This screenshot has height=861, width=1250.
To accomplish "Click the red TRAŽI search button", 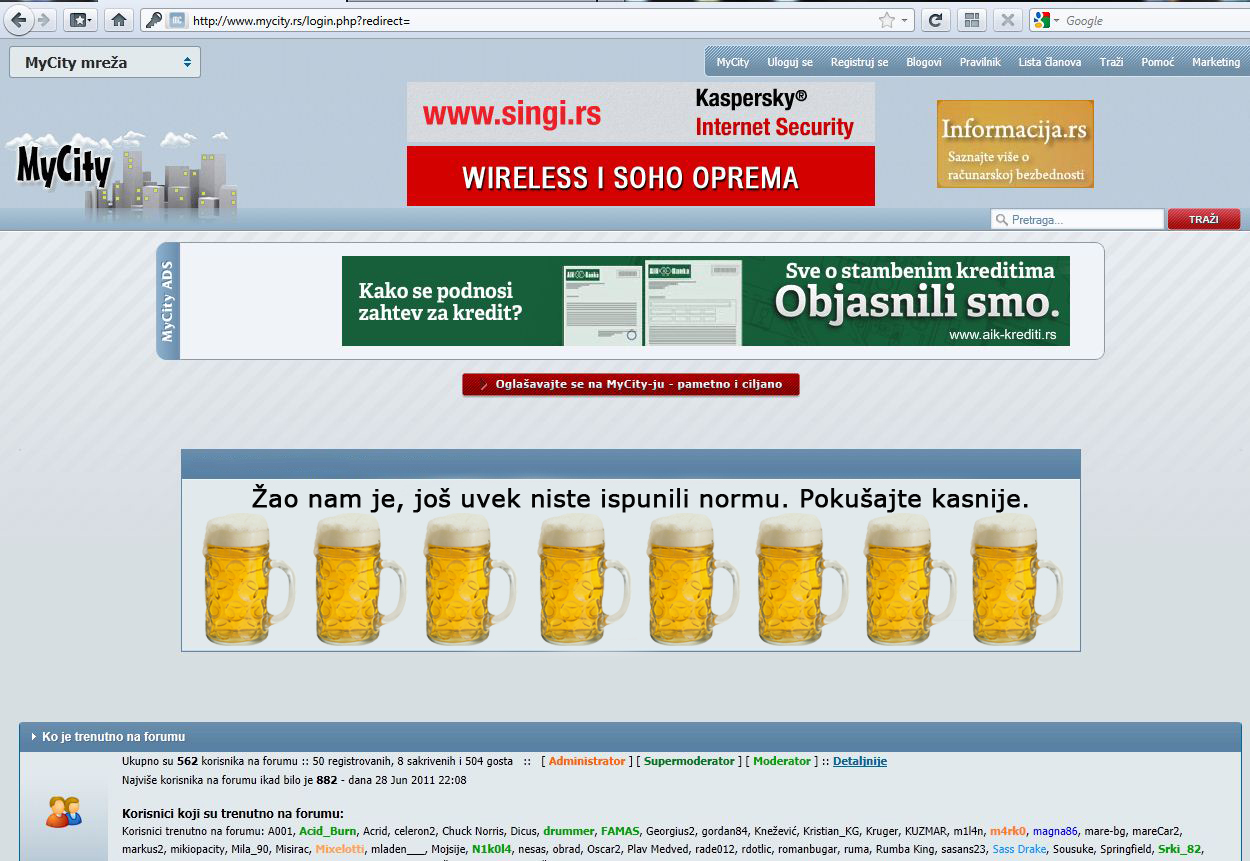I will coord(1204,219).
